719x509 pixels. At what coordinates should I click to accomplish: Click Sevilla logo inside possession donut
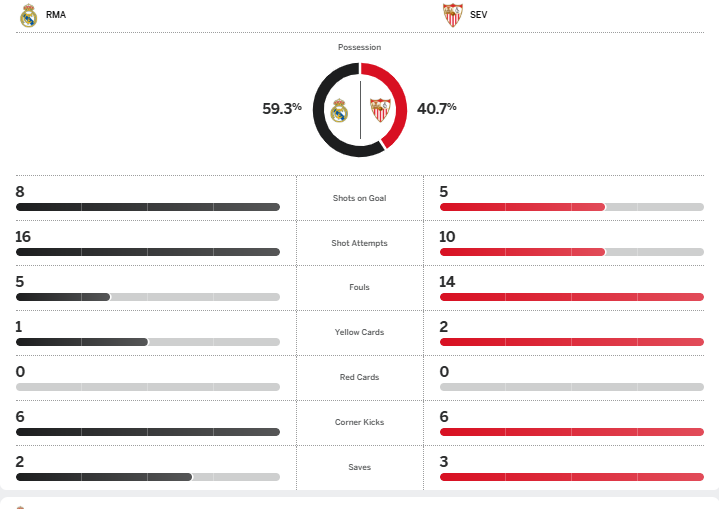[x=381, y=110]
